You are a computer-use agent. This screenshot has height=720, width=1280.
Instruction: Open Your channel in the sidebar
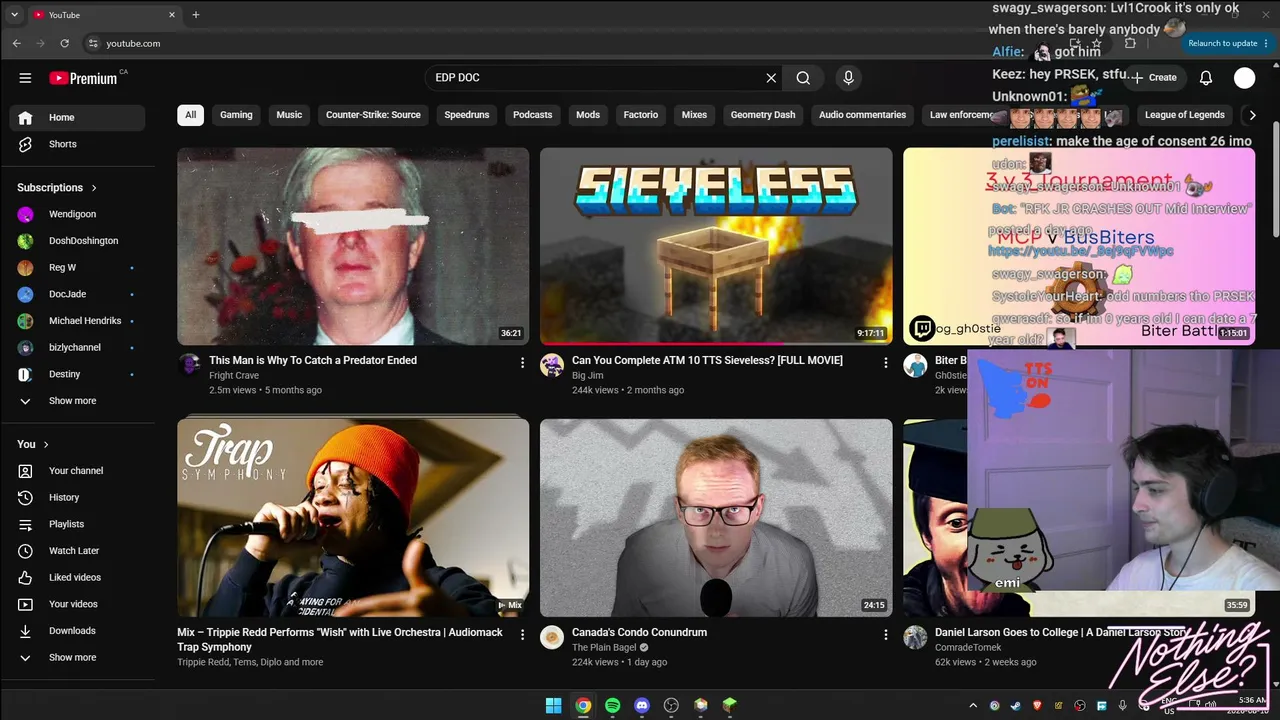click(x=77, y=471)
